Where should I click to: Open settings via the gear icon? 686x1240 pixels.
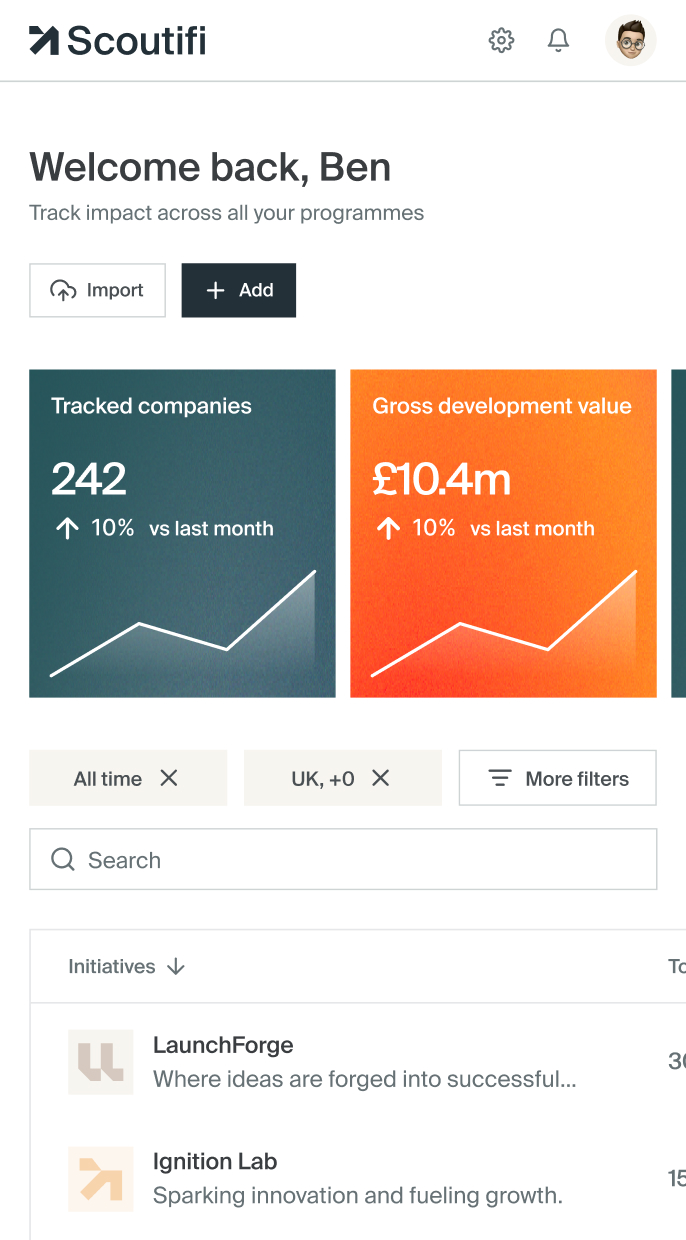tap(501, 41)
